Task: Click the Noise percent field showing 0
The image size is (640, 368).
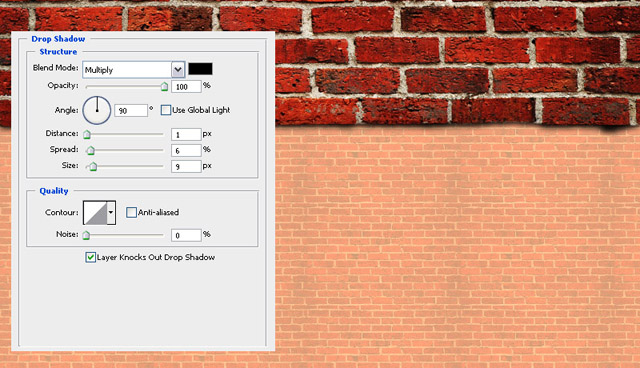Action: (x=186, y=235)
